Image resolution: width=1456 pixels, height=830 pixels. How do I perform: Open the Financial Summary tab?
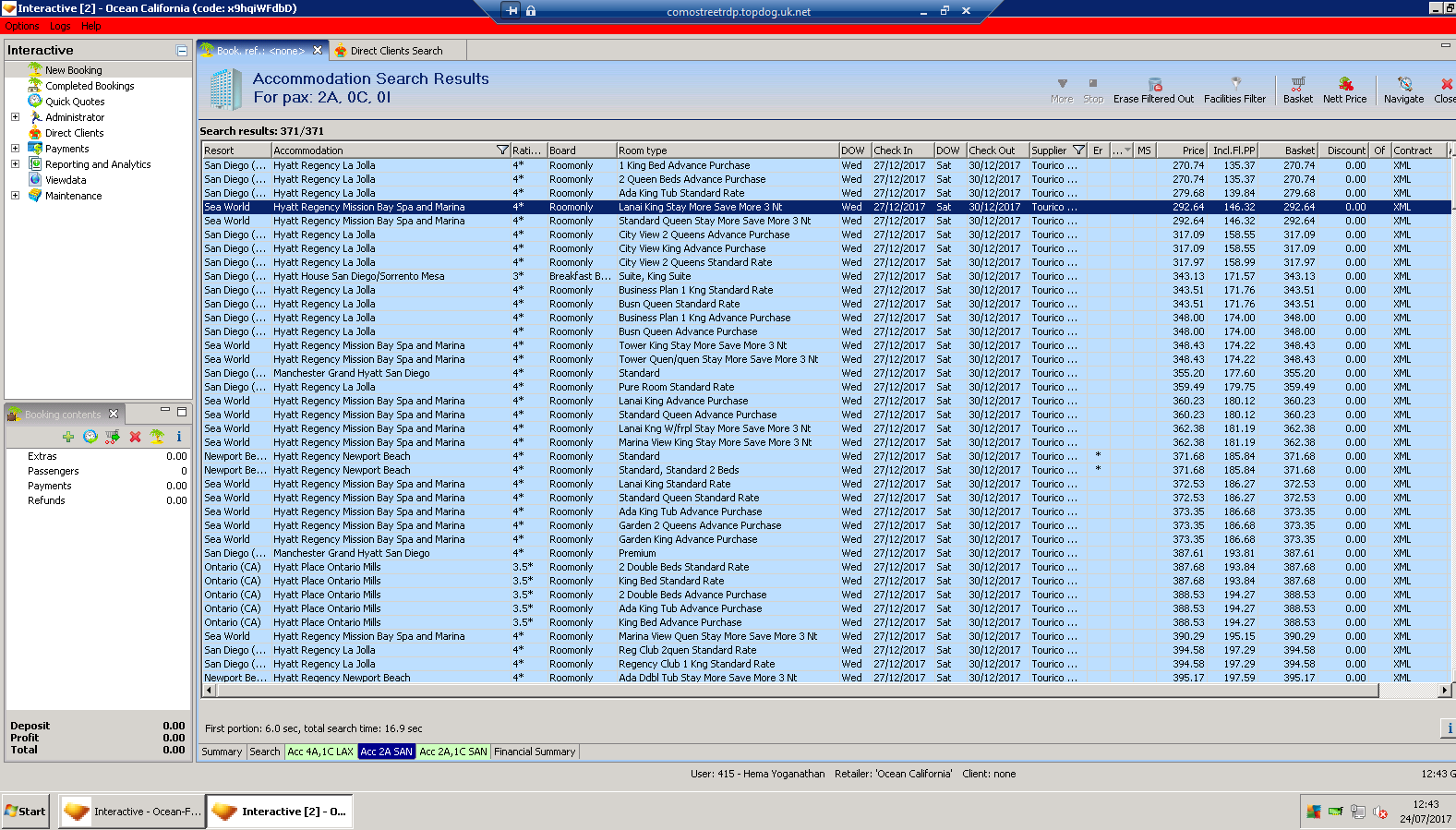(x=535, y=752)
